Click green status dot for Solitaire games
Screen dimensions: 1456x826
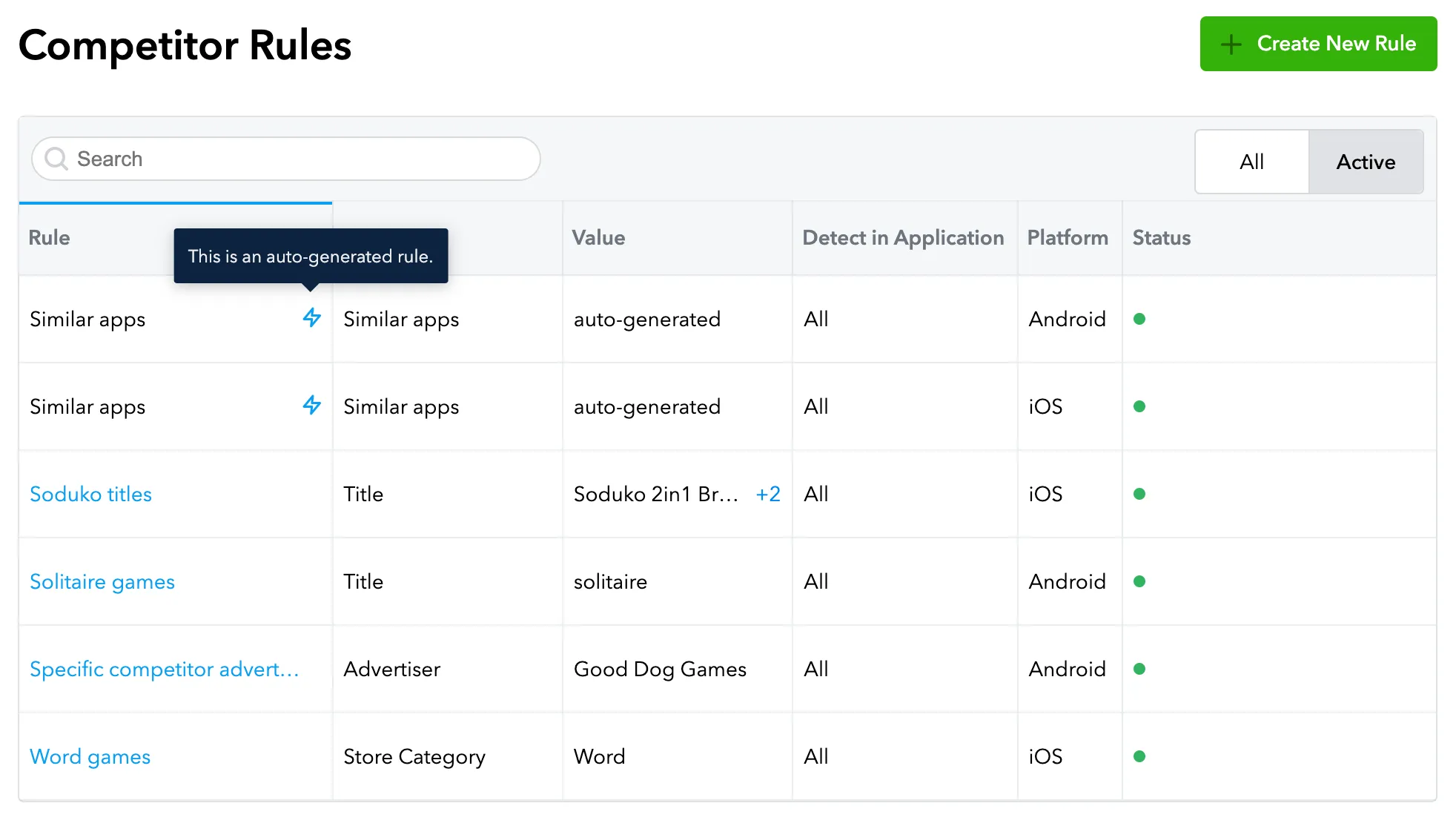coord(1139,581)
